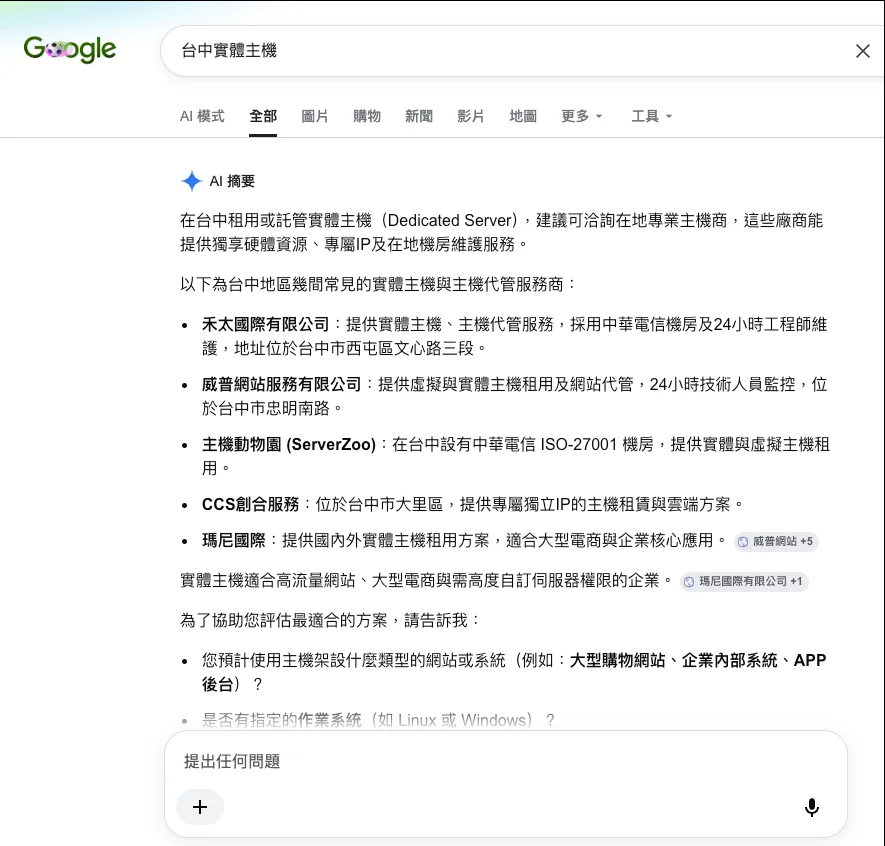Click the bold text 主機動物園 (ServerZoo)
This screenshot has width=885, height=846.
[x=288, y=445]
